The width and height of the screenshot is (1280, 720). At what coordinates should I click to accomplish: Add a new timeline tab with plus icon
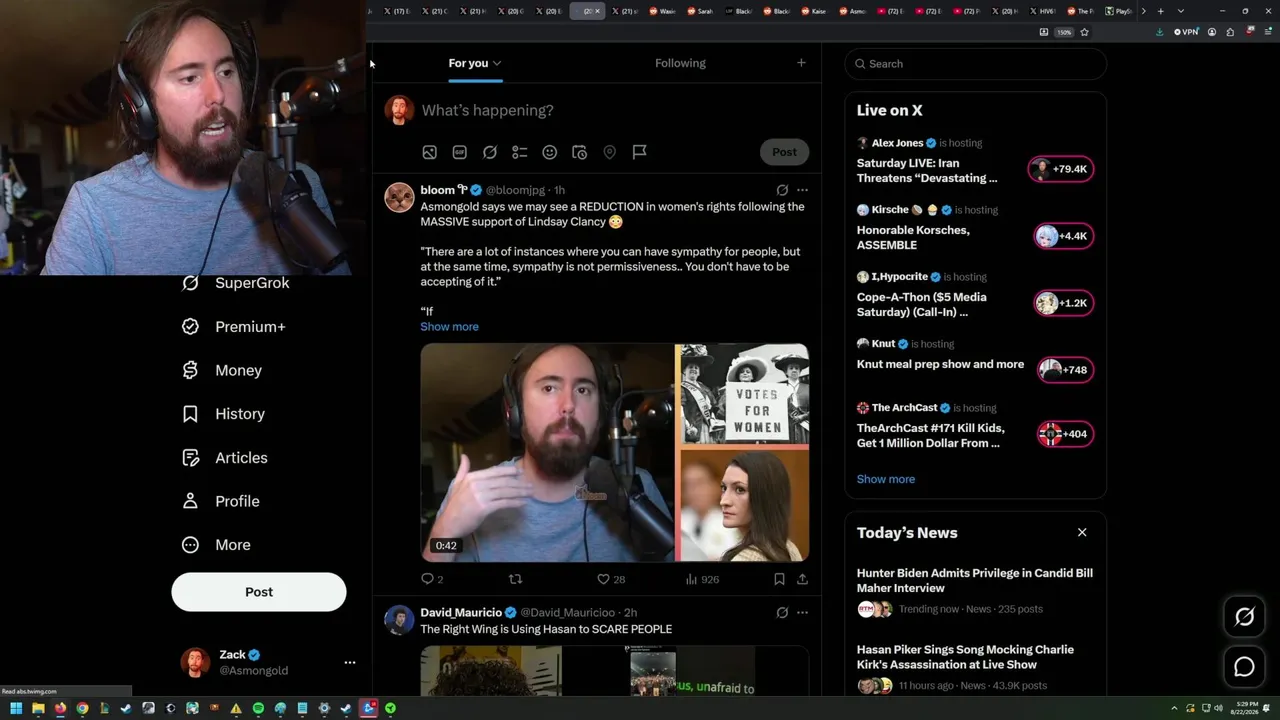pyautogui.click(x=801, y=63)
